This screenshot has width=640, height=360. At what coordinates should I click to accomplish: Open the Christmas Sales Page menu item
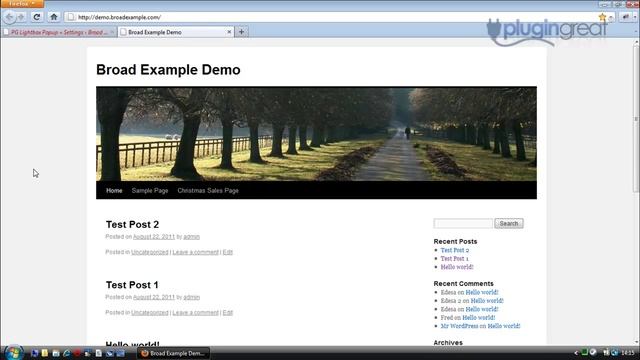point(208,191)
